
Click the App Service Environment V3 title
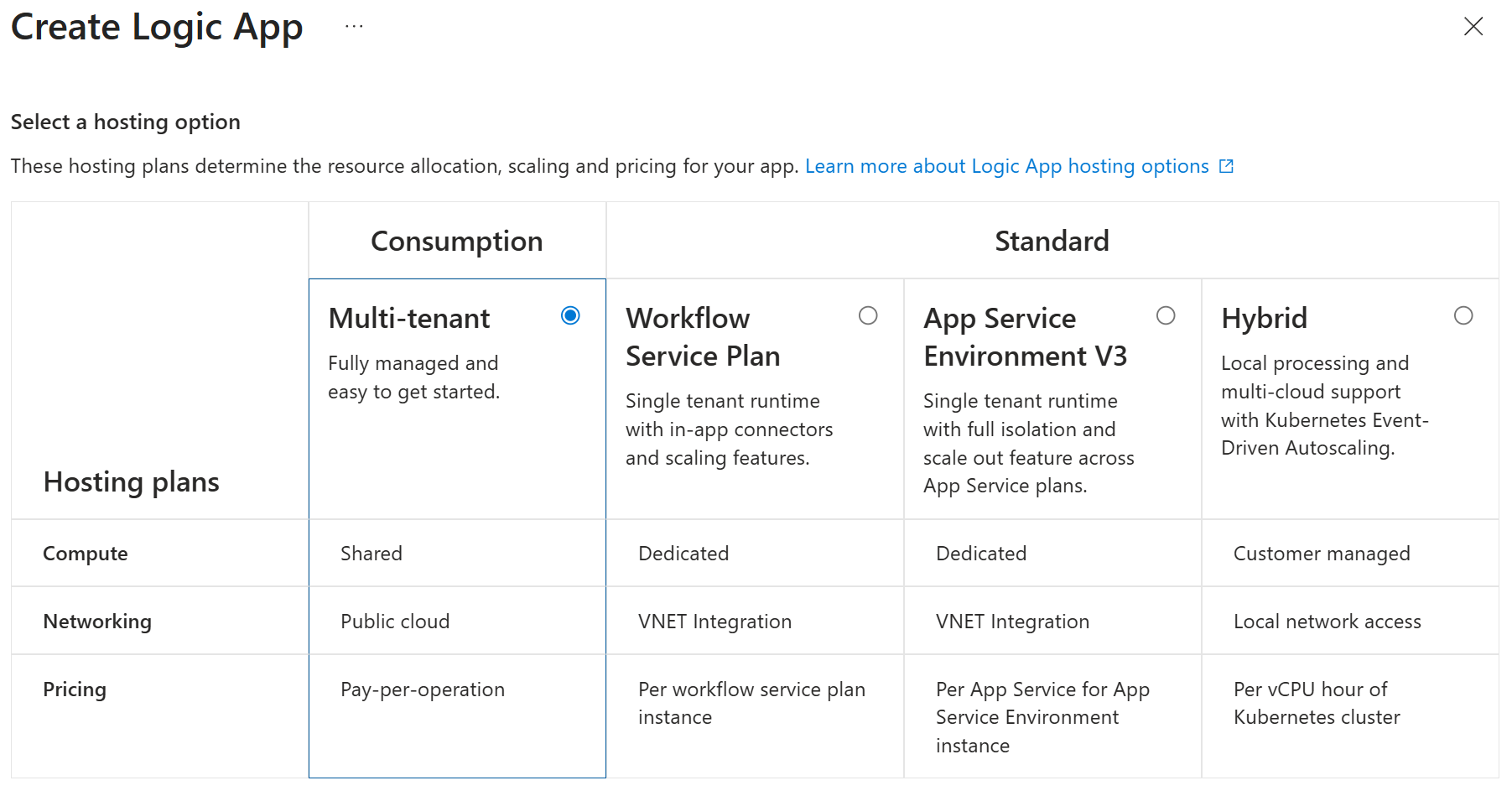click(1025, 337)
